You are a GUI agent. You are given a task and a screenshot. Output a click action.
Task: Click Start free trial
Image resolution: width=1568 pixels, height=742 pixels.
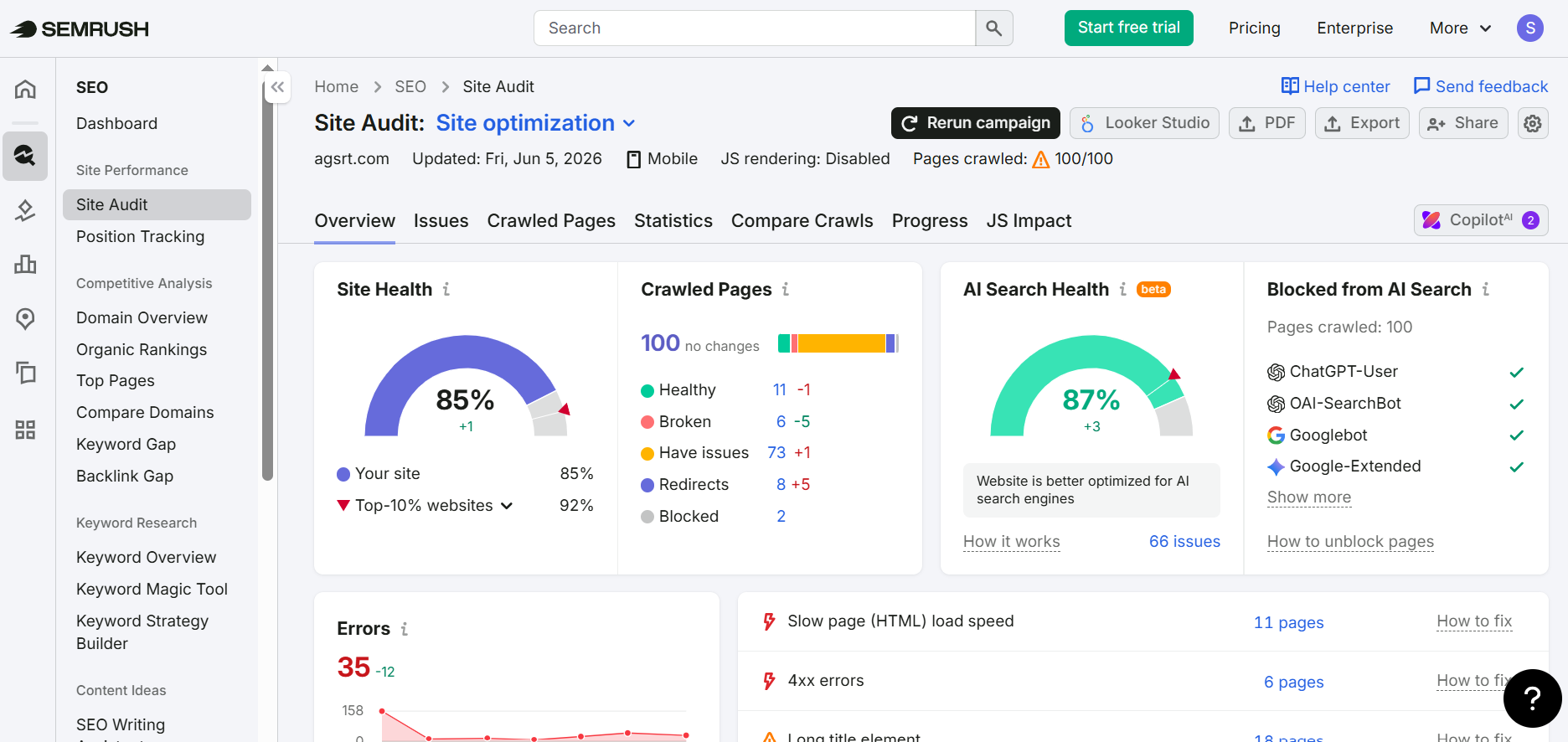click(x=1129, y=28)
